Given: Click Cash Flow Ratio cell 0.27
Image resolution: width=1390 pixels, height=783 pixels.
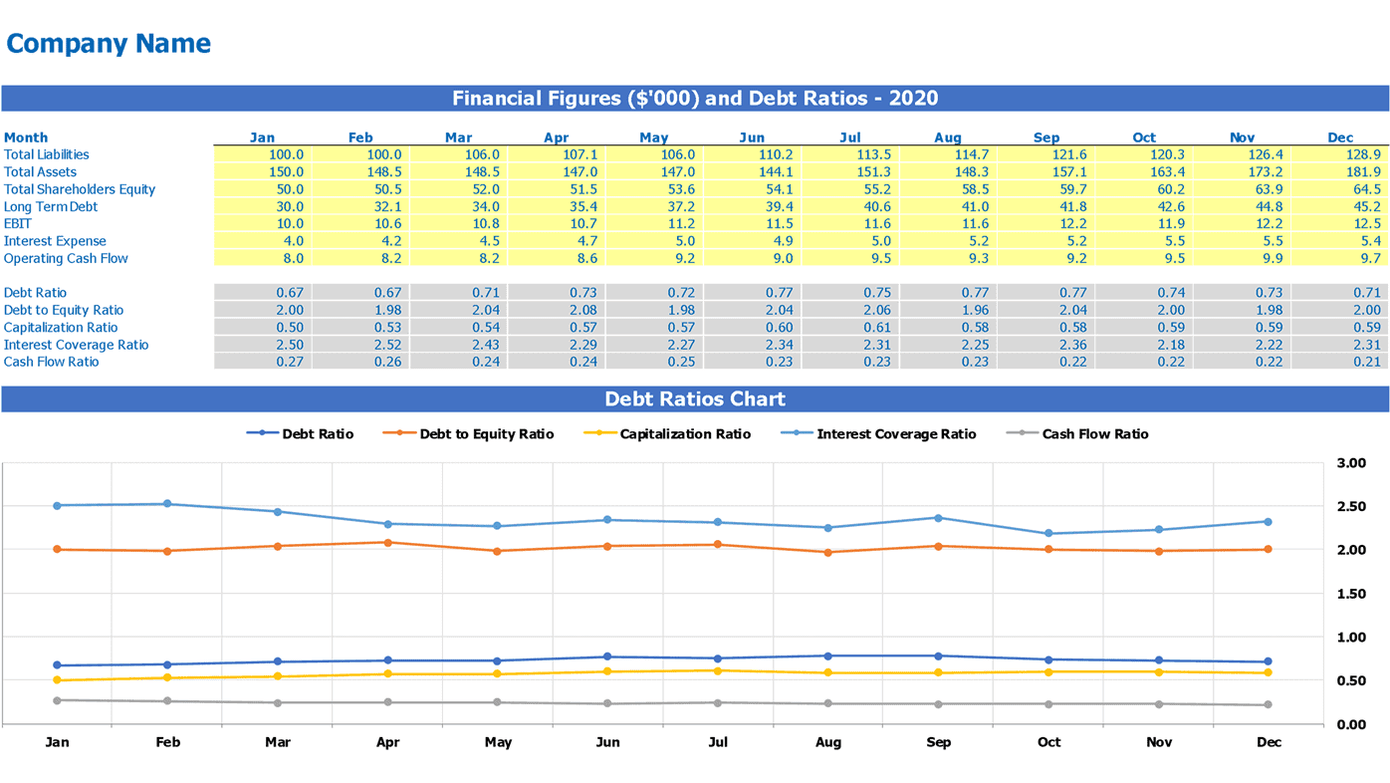Looking at the screenshot, I should click(x=262, y=362).
